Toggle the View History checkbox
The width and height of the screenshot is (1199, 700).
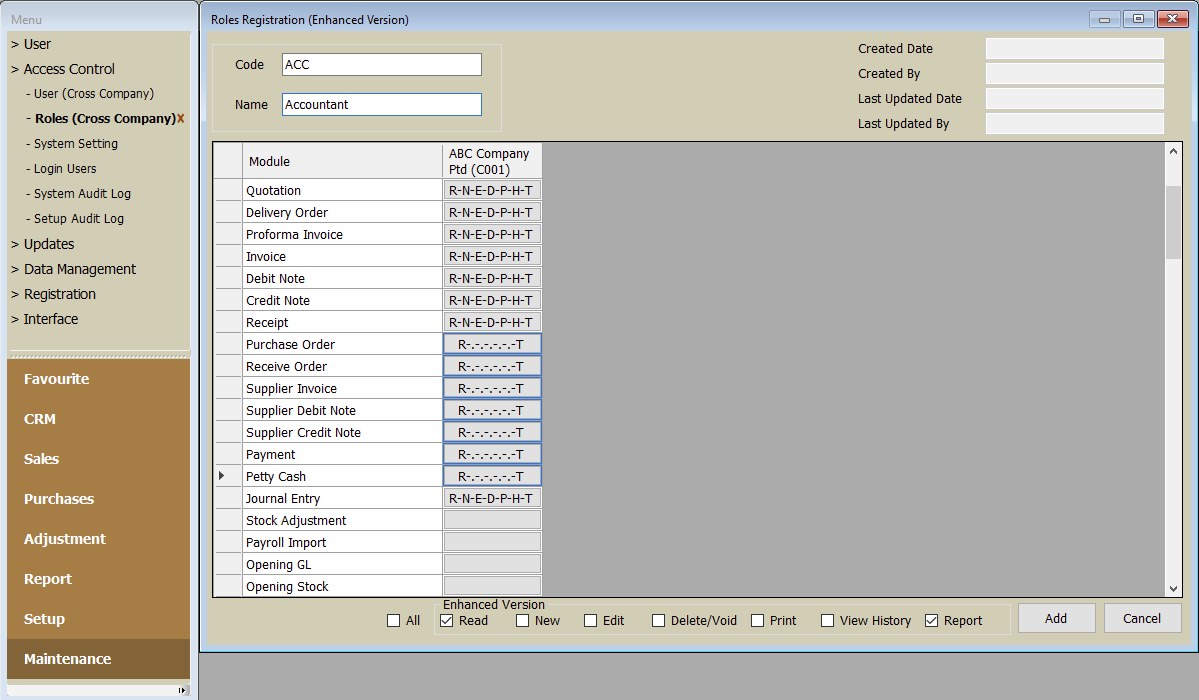(x=827, y=621)
